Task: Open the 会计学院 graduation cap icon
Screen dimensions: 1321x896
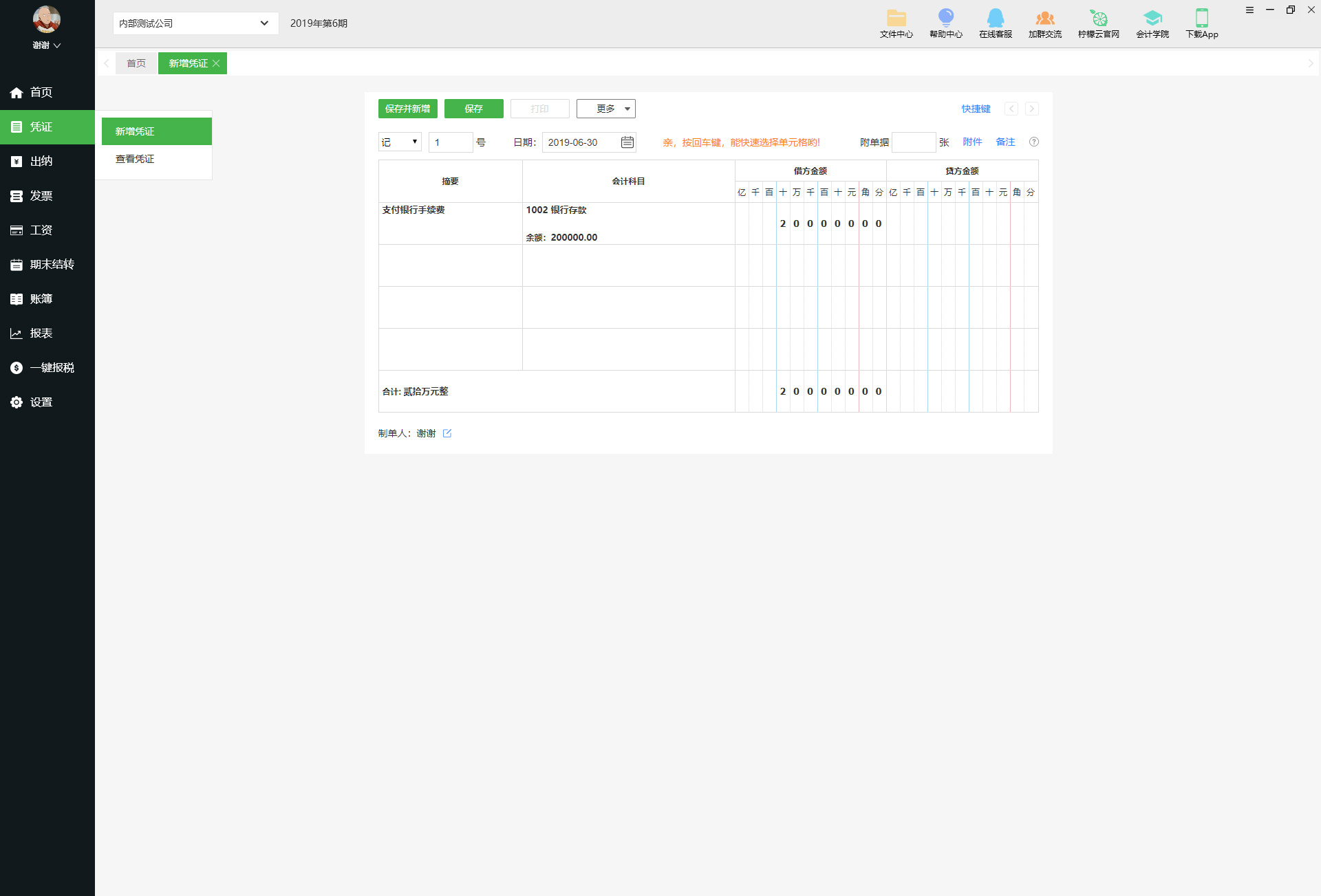Action: coord(1152,19)
